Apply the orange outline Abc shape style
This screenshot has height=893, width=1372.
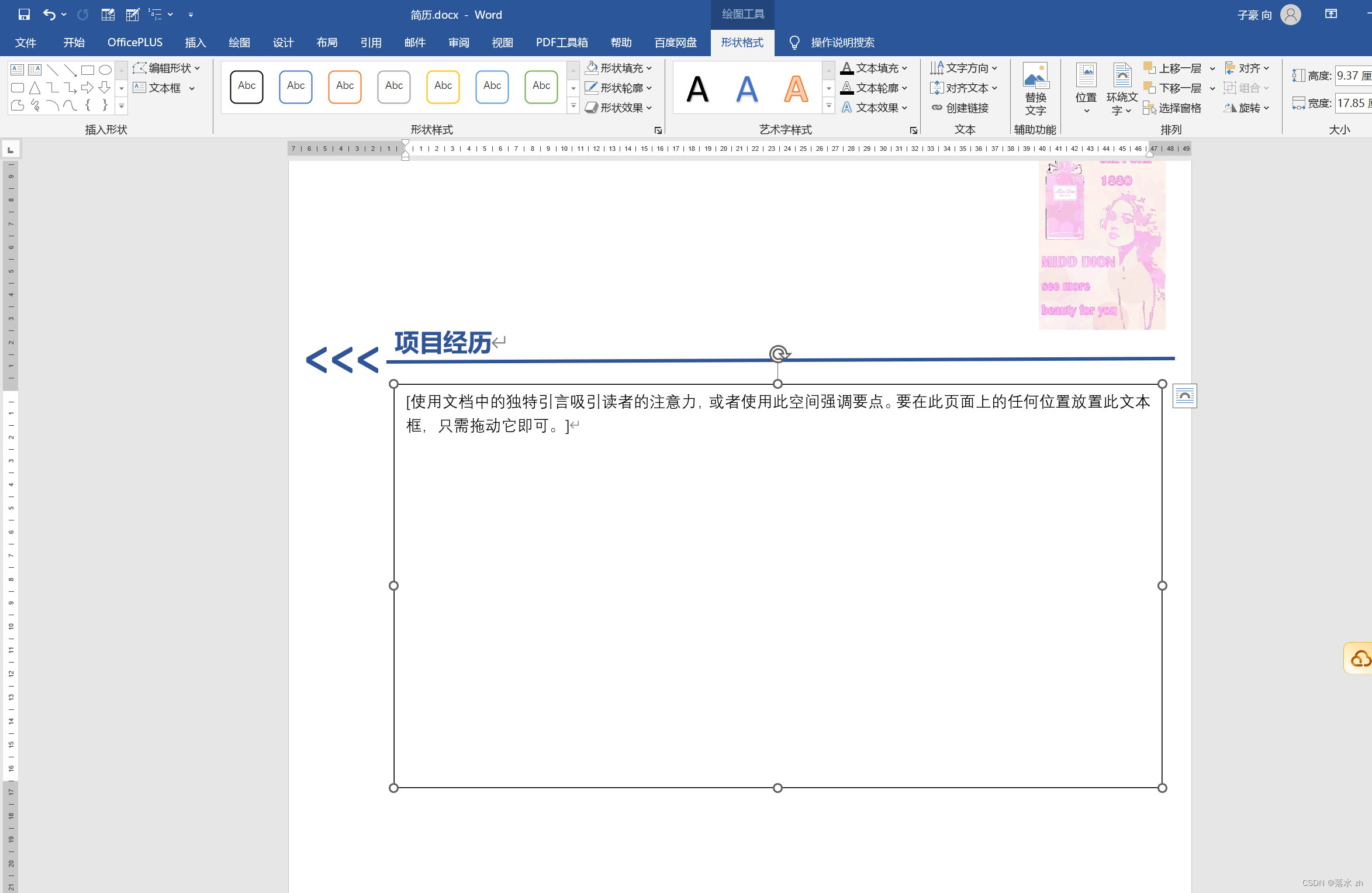click(x=345, y=87)
